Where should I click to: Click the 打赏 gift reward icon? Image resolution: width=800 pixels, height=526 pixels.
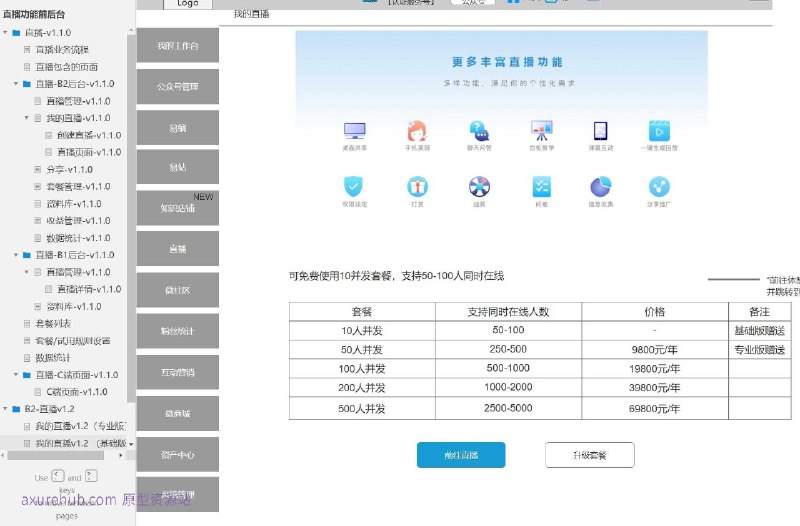[417, 187]
